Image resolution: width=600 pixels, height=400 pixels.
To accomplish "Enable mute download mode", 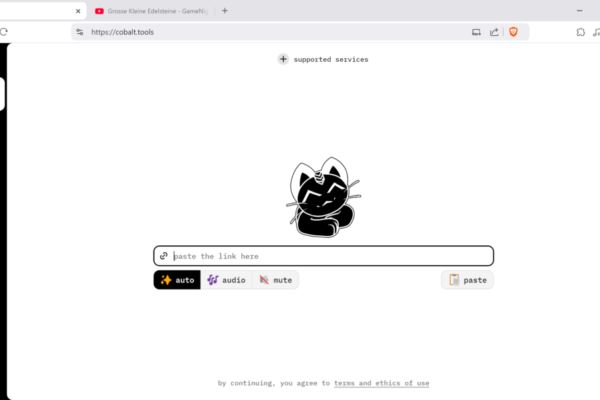I will tap(275, 280).
